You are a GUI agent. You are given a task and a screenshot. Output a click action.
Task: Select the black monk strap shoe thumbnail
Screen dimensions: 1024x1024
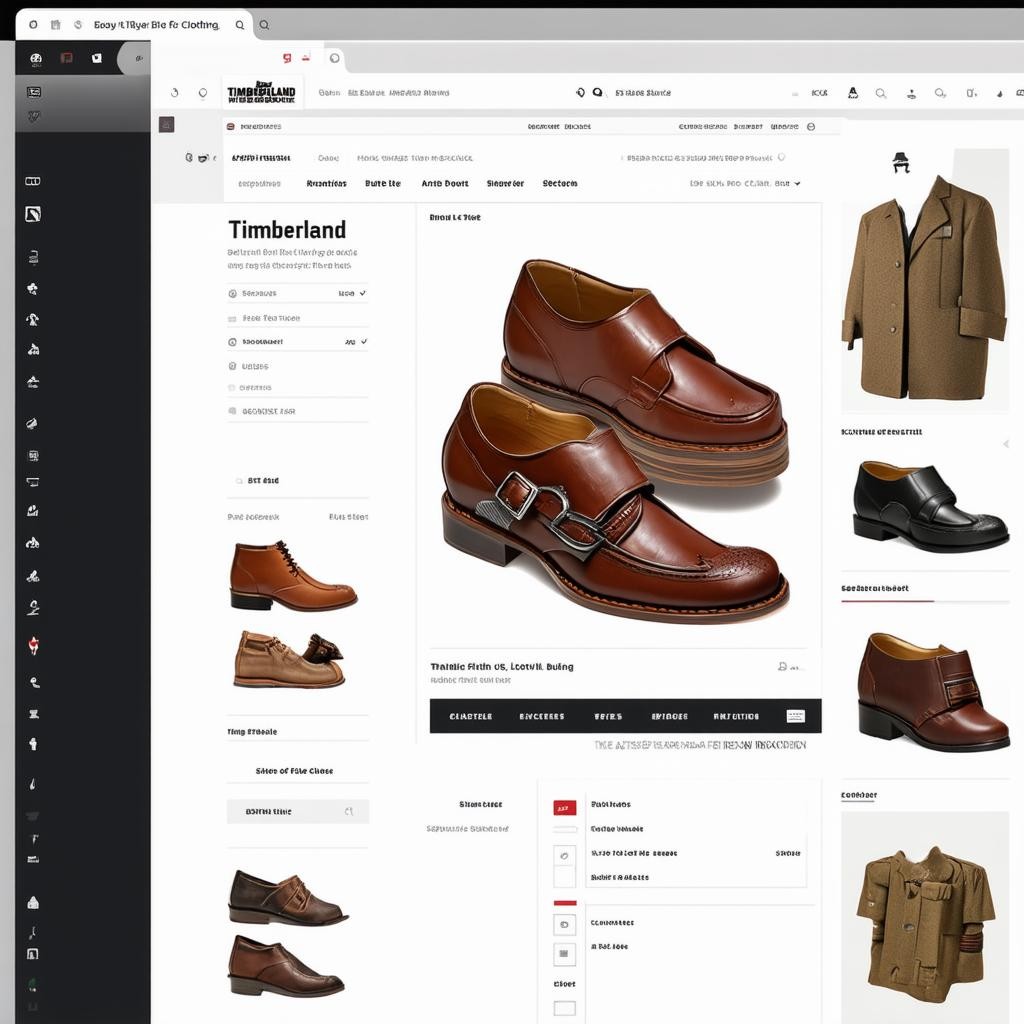coord(929,507)
